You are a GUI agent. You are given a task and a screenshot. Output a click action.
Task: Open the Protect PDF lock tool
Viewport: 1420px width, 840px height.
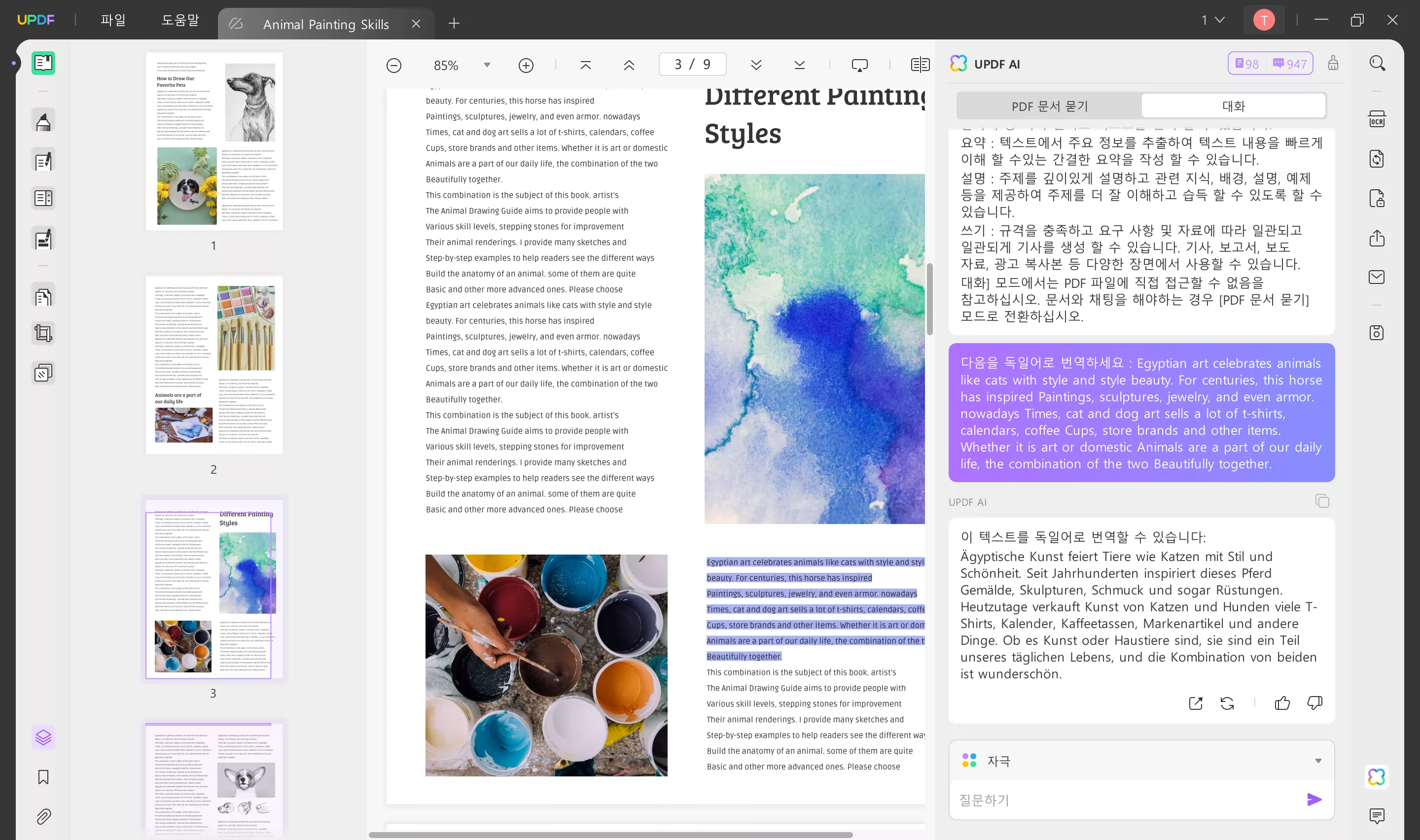click(1377, 199)
